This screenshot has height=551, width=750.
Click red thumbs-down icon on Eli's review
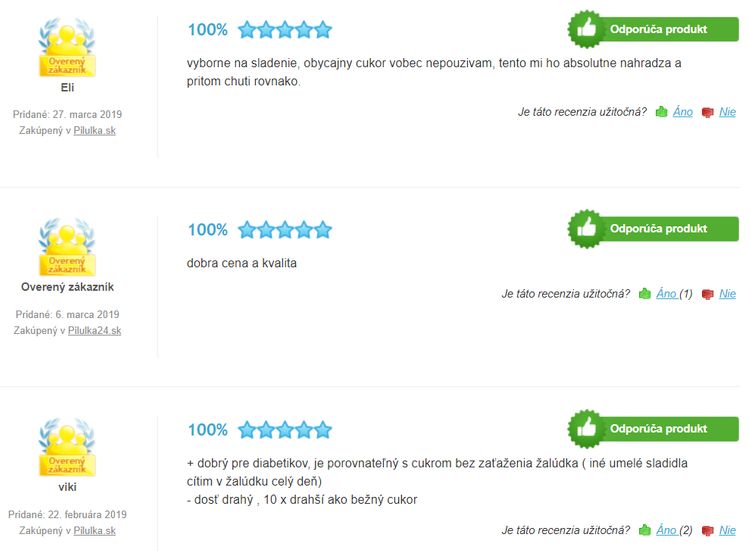[x=707, y=112]
